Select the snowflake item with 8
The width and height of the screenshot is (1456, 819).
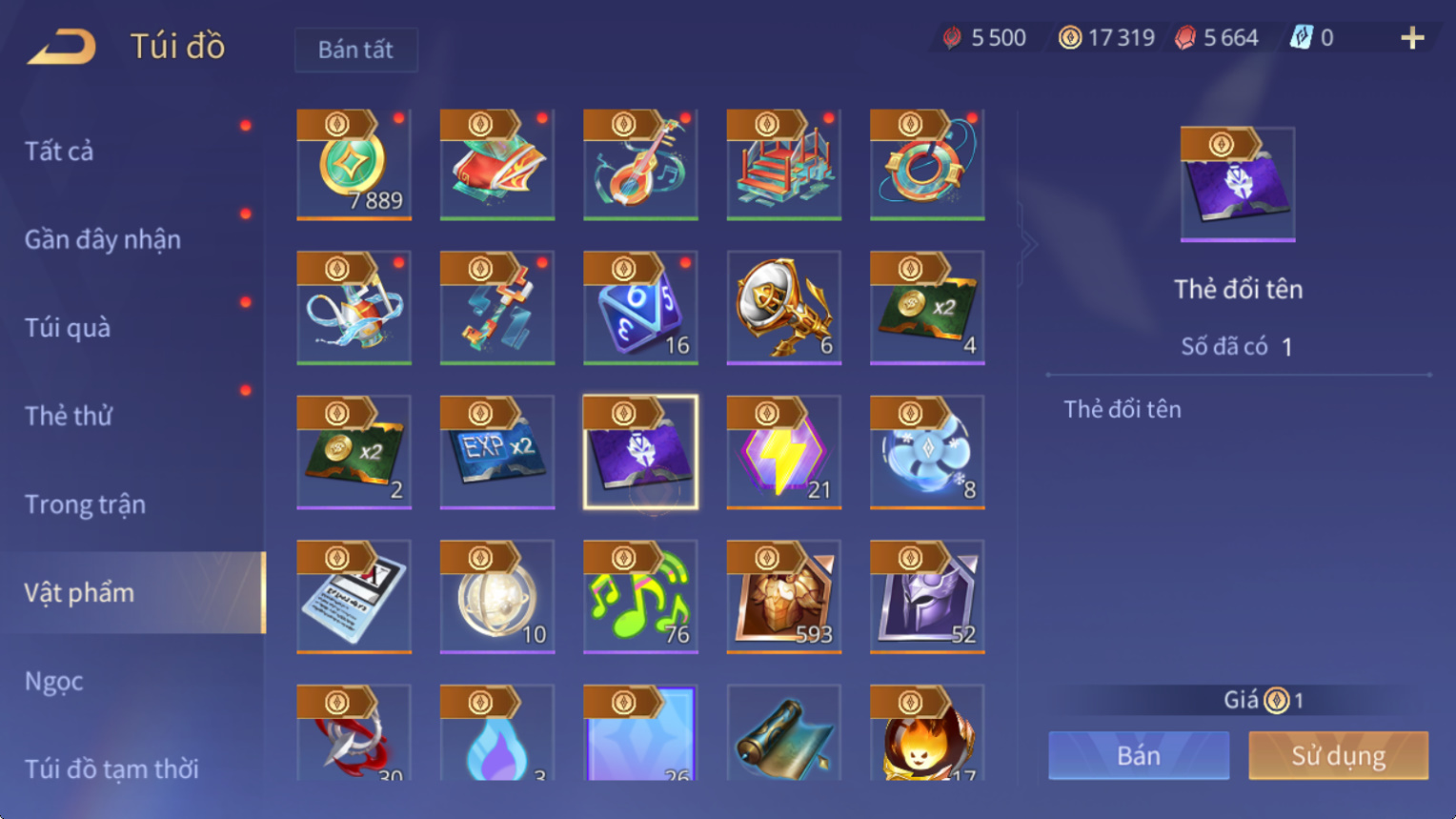coord(927,452)
